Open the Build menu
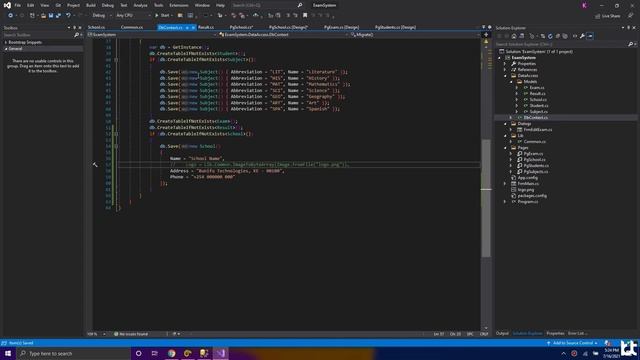The width and height of the screenshot is (640, 360). [x=91, y=5]
